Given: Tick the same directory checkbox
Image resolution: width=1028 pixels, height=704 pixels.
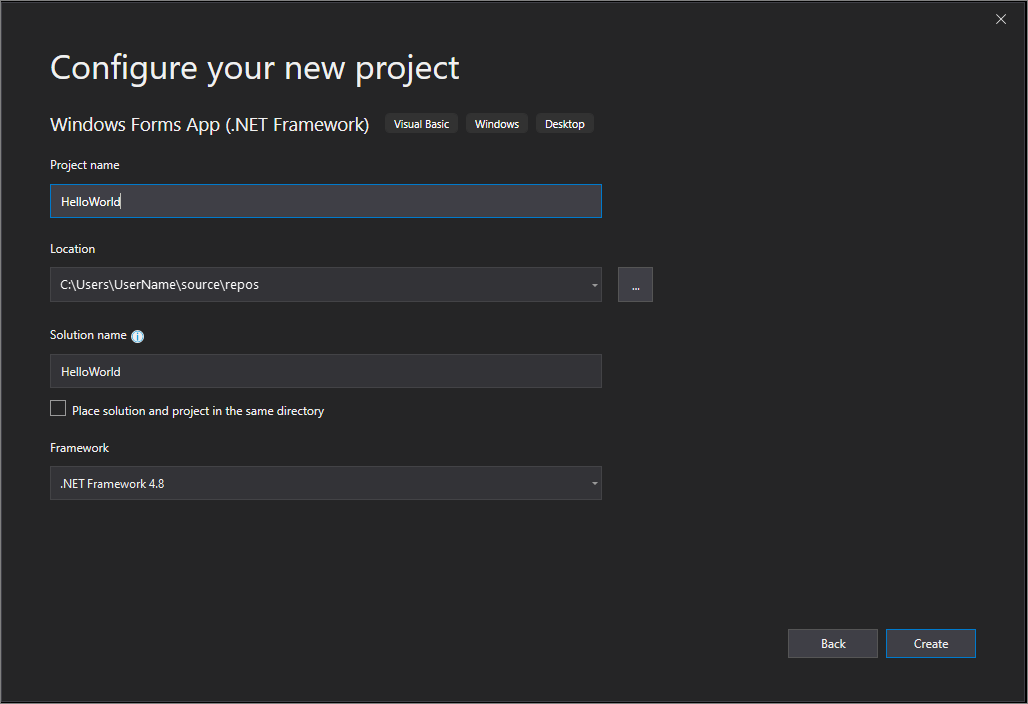Looking at the screenshot, I should pyautogui.click(x=58, y=409).
